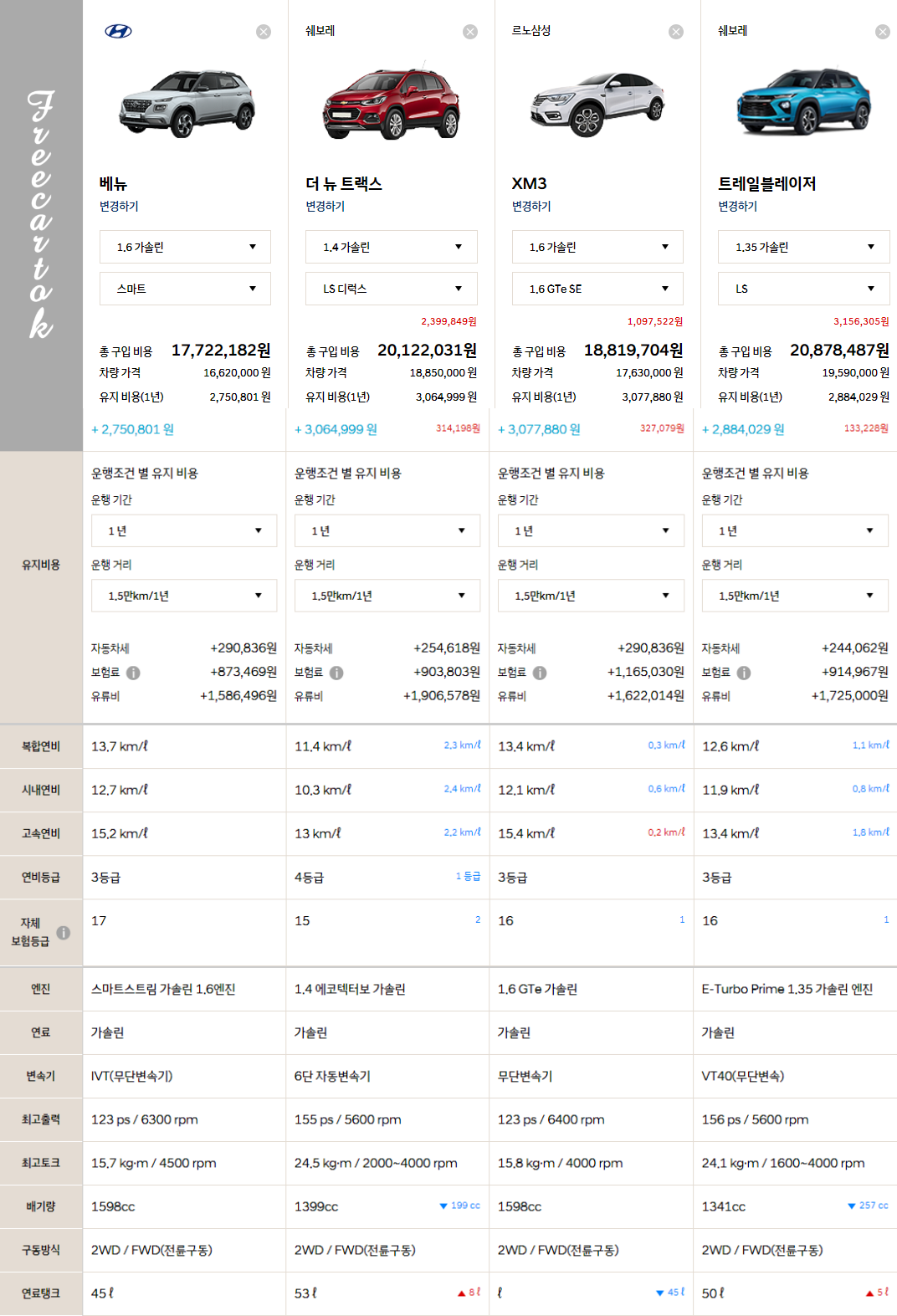This screenshot has height=1316, width=897.
Task: Open 운행 기간 1년 dropdown for 더 뉴 트랙스
Action: coord(387,530)
